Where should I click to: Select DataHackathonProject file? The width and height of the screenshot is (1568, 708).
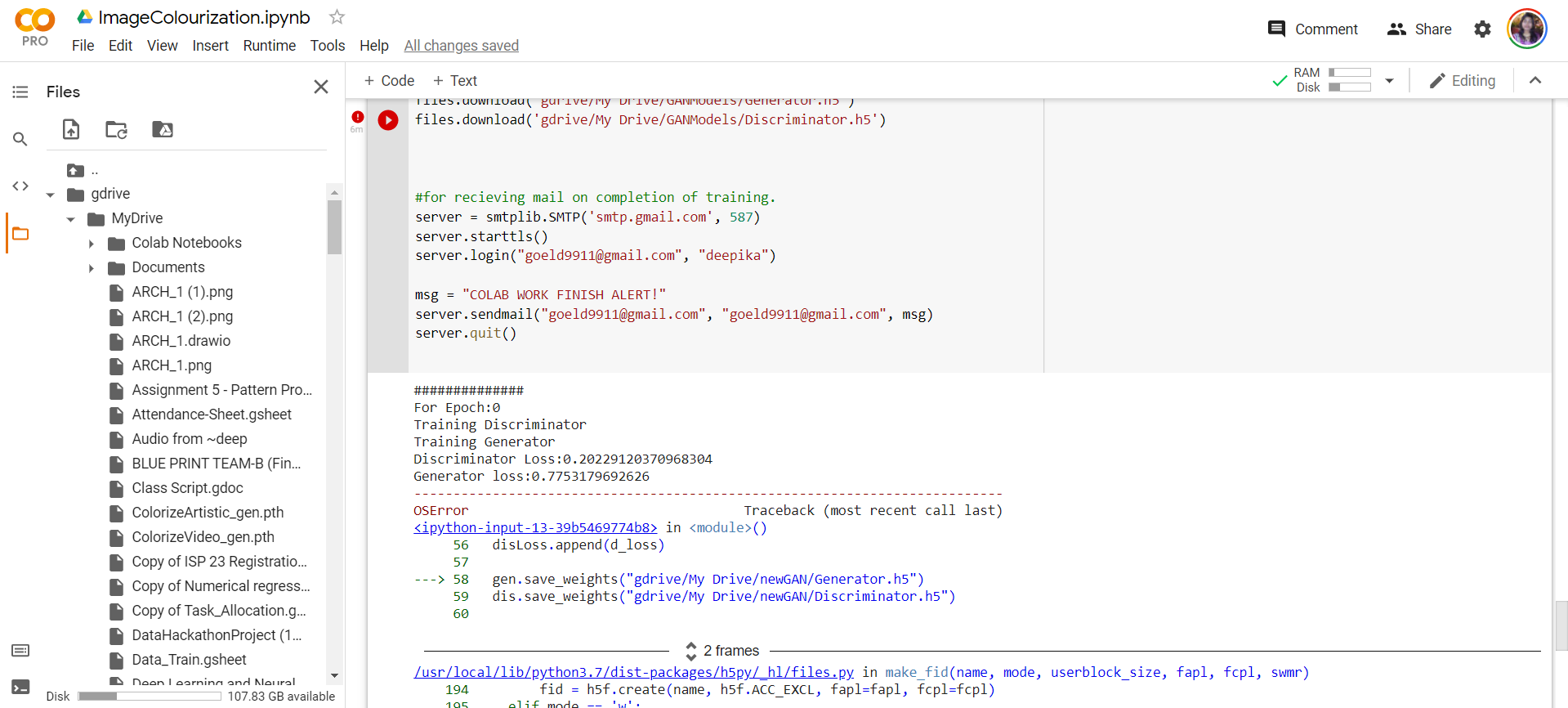217,635
